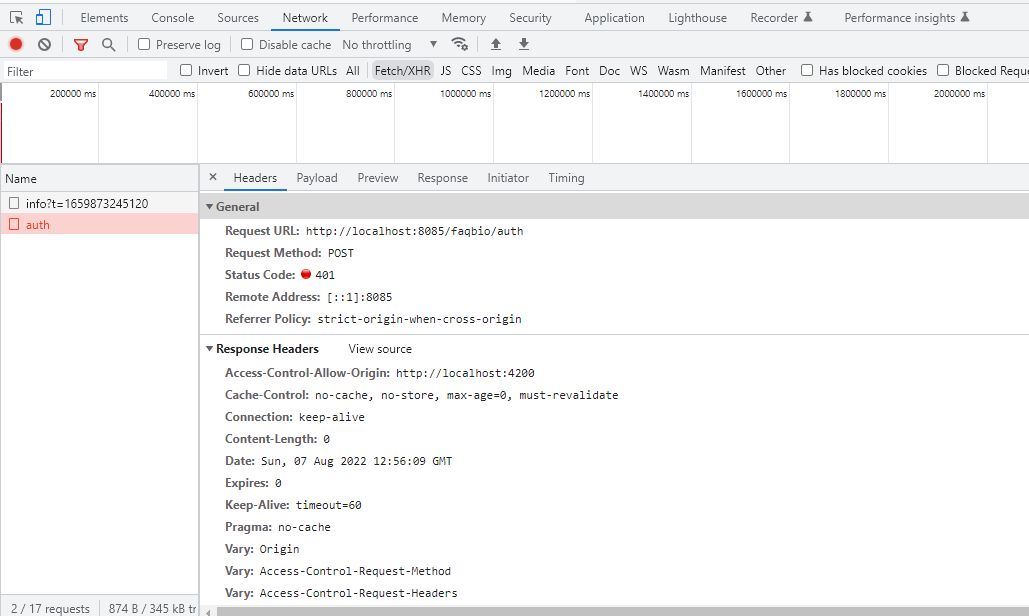Export HAR file download arrow
The image size is (1029, 616).
pyautogui.click(x=524, y=44)
